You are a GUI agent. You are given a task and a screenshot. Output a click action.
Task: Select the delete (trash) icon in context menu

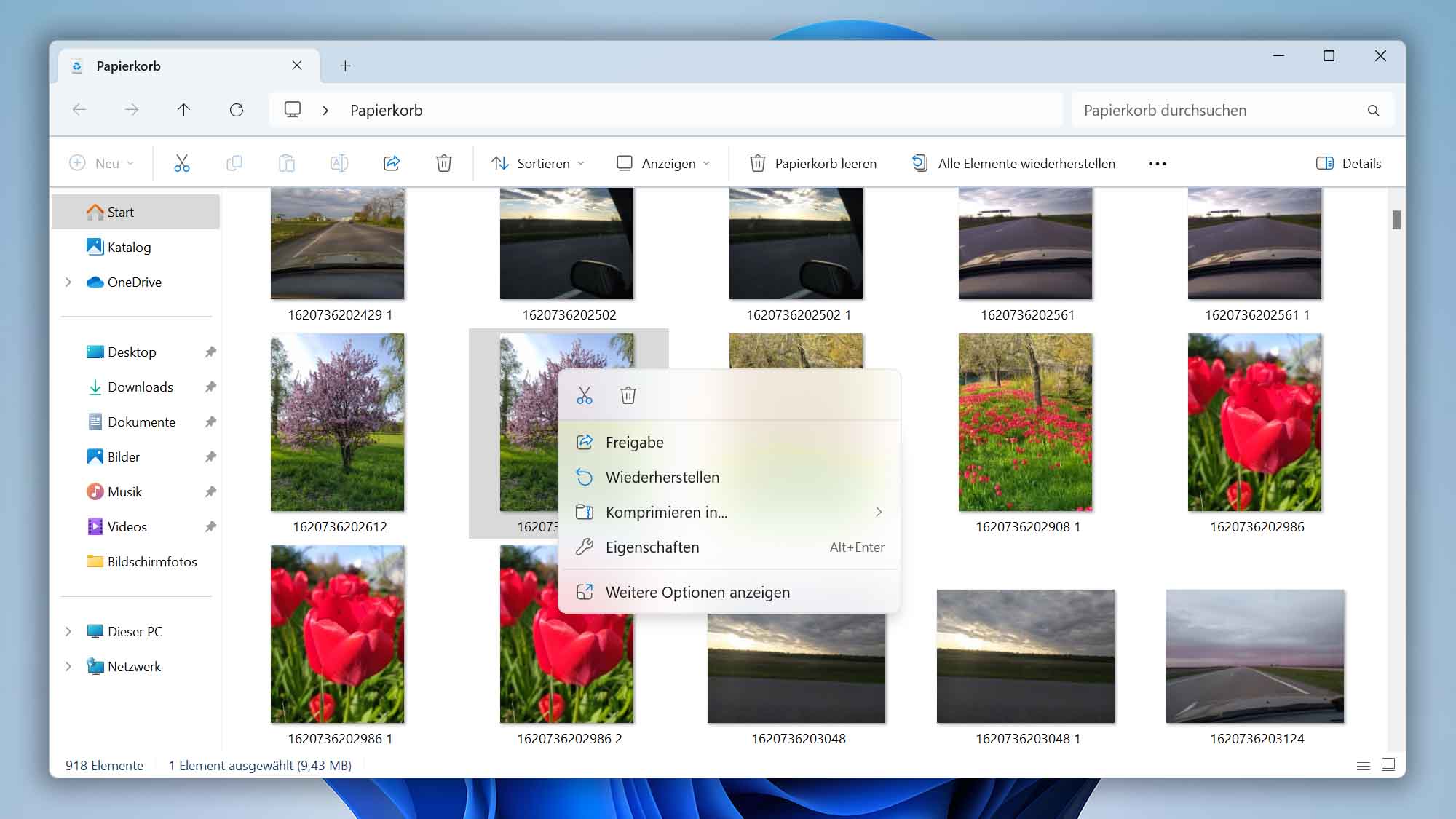[x=628, y=394]
